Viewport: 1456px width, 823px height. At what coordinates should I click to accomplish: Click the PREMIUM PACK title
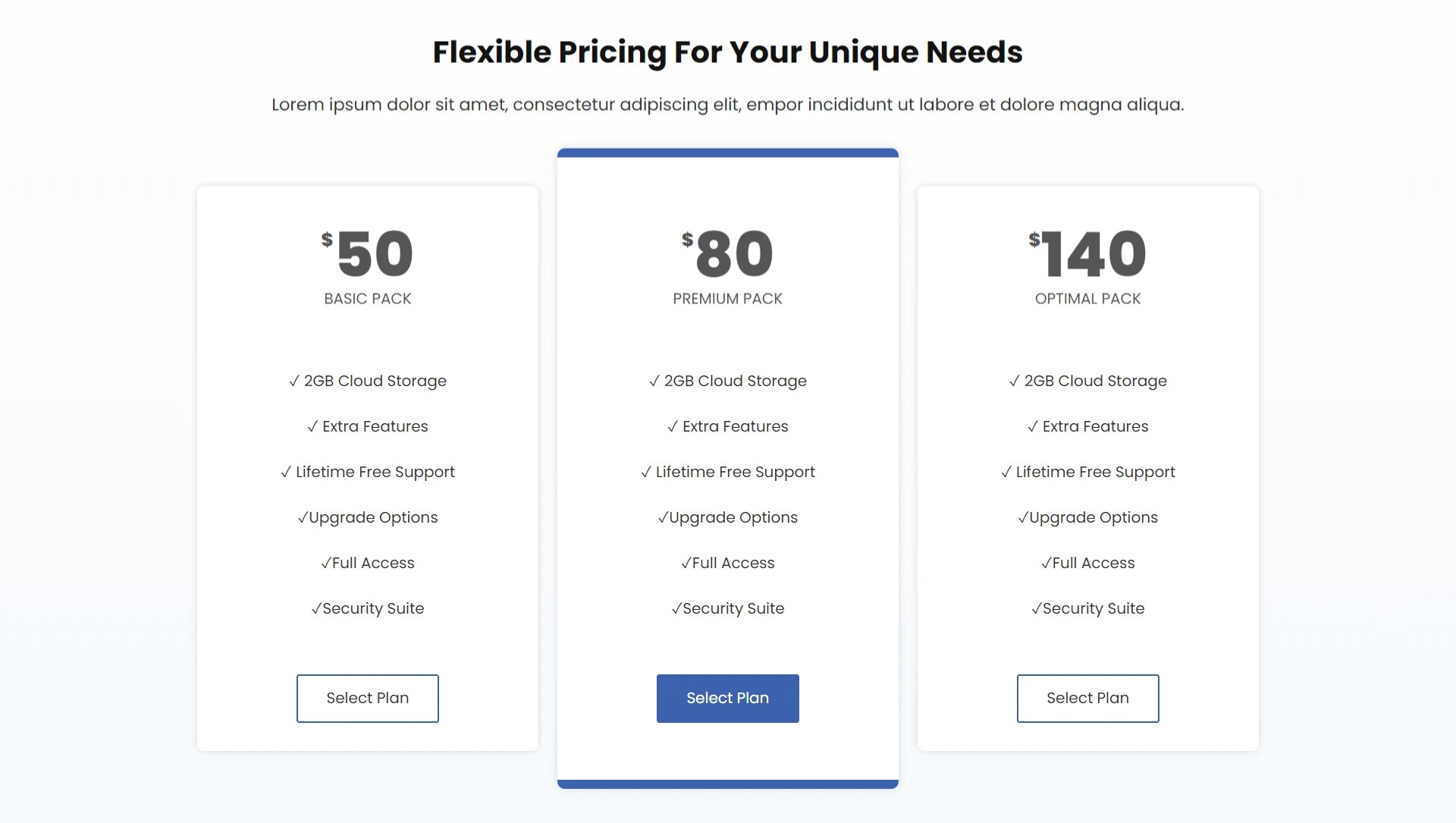pos(727,298)
